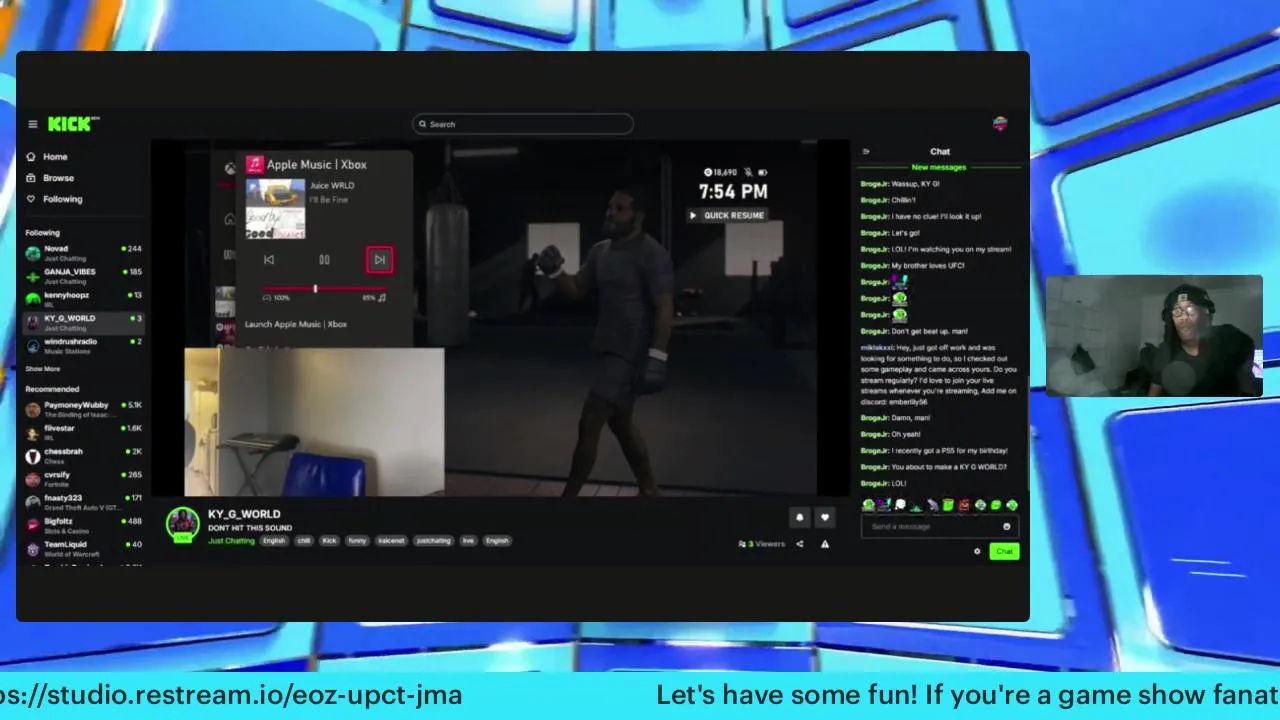
Task: Click the QUICK RESUME button
Action: [x=728, y=216]
